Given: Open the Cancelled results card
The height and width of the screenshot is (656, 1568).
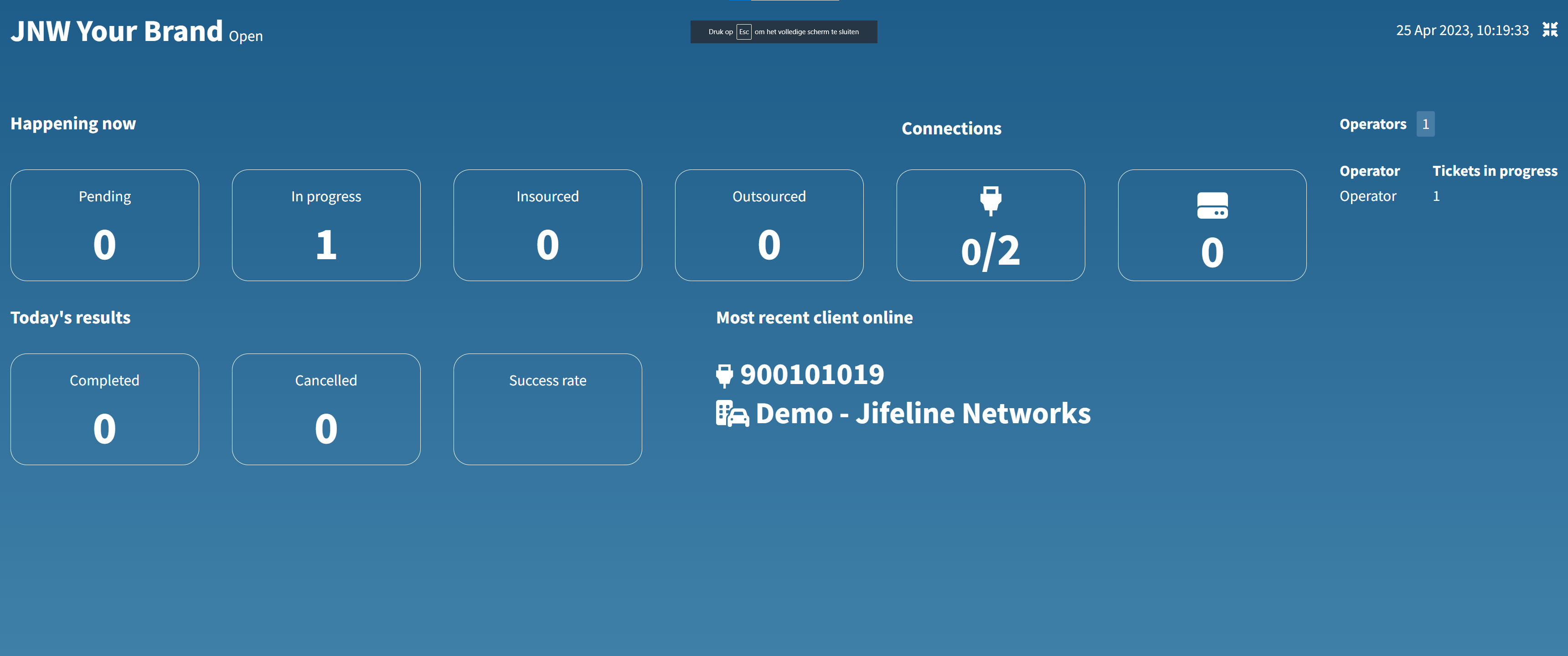Looking at the screenshot, I should 325,409.
